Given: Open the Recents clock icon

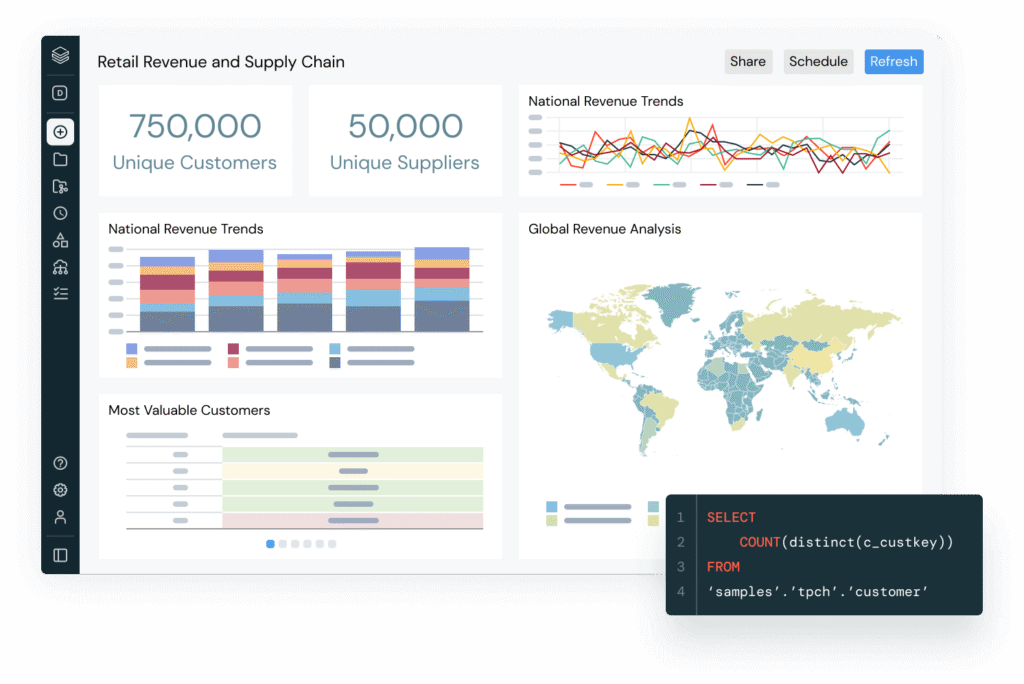Looking at the screenshot, I should pyautogui.click(x=60, y=213).
